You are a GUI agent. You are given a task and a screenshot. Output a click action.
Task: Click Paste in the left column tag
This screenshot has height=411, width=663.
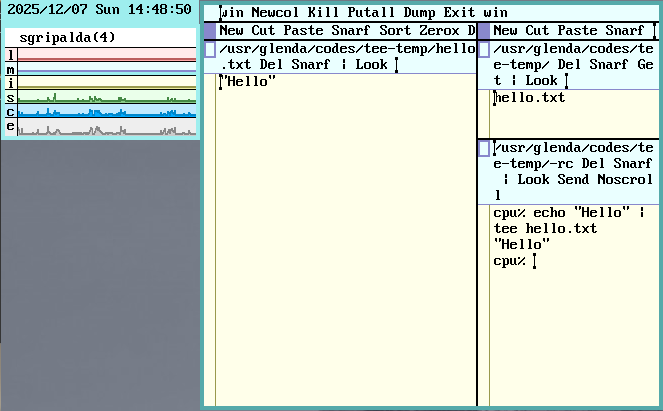(303, 30)
